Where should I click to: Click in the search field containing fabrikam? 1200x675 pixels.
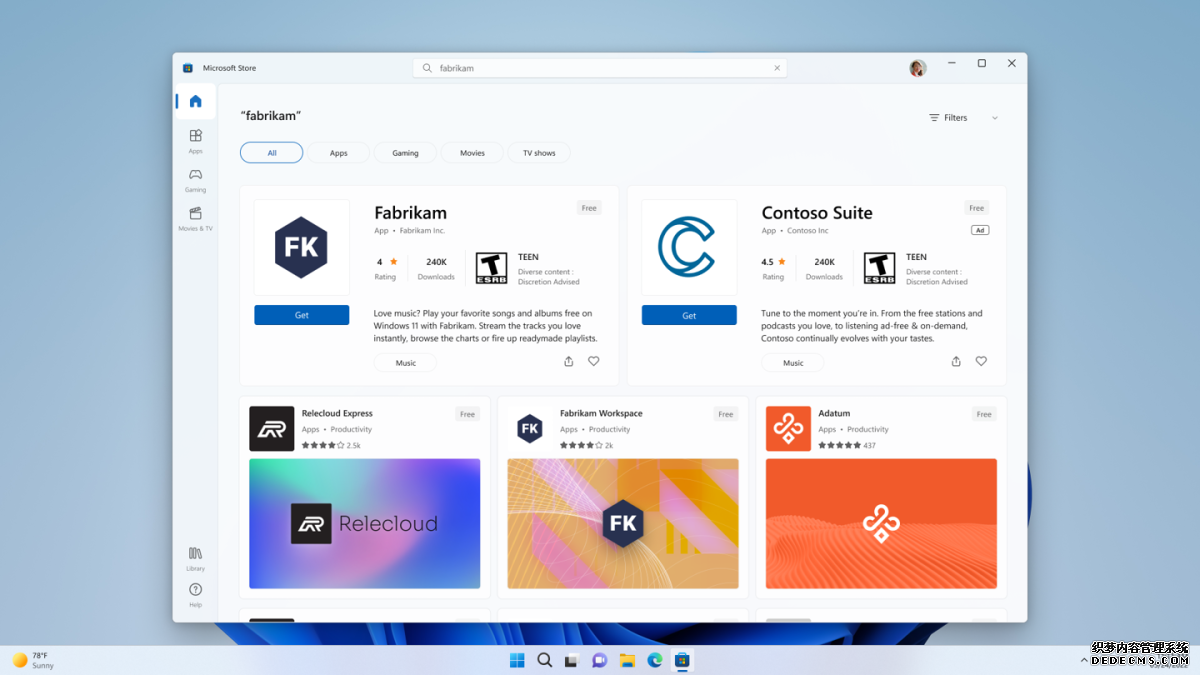coord(600,68)
